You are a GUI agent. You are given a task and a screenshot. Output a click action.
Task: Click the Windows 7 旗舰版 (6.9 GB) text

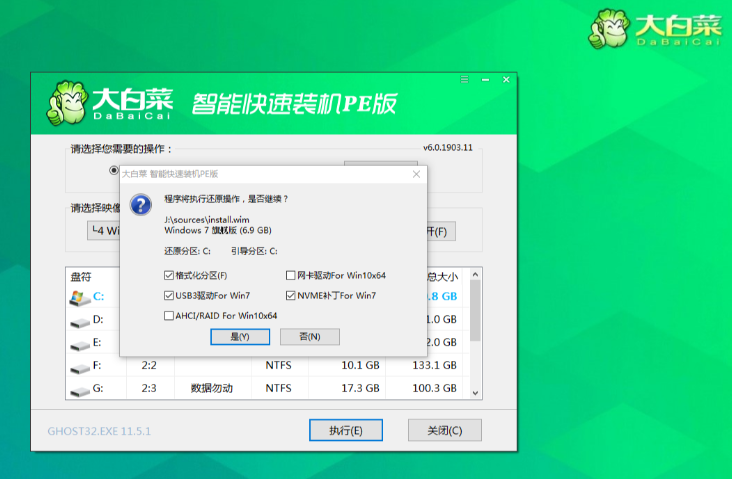coord(218,230)
